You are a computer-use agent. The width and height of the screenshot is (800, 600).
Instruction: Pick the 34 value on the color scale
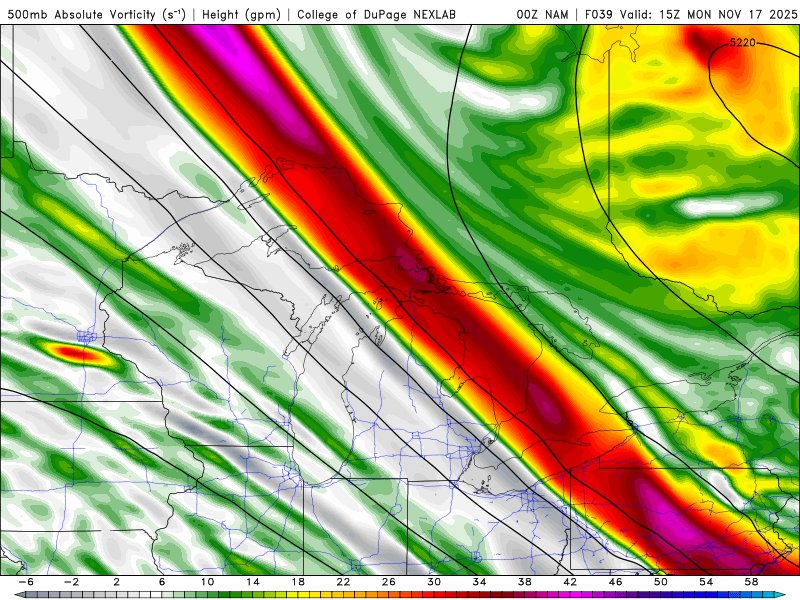pos(479,582)
